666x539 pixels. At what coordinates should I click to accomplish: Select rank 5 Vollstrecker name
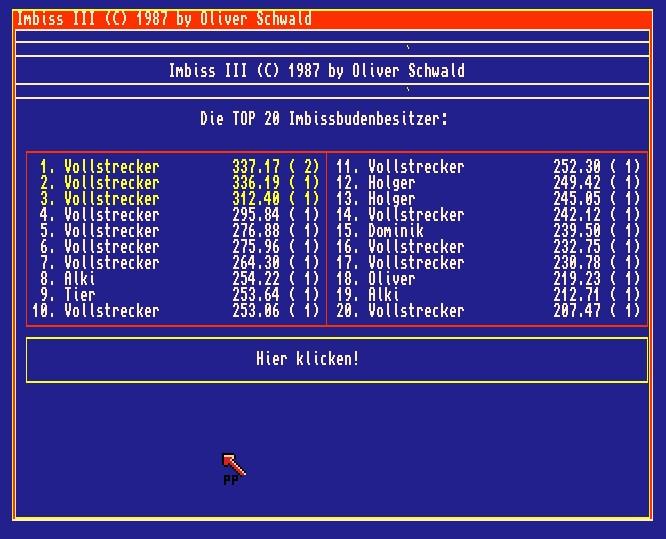tap(112, 231)
